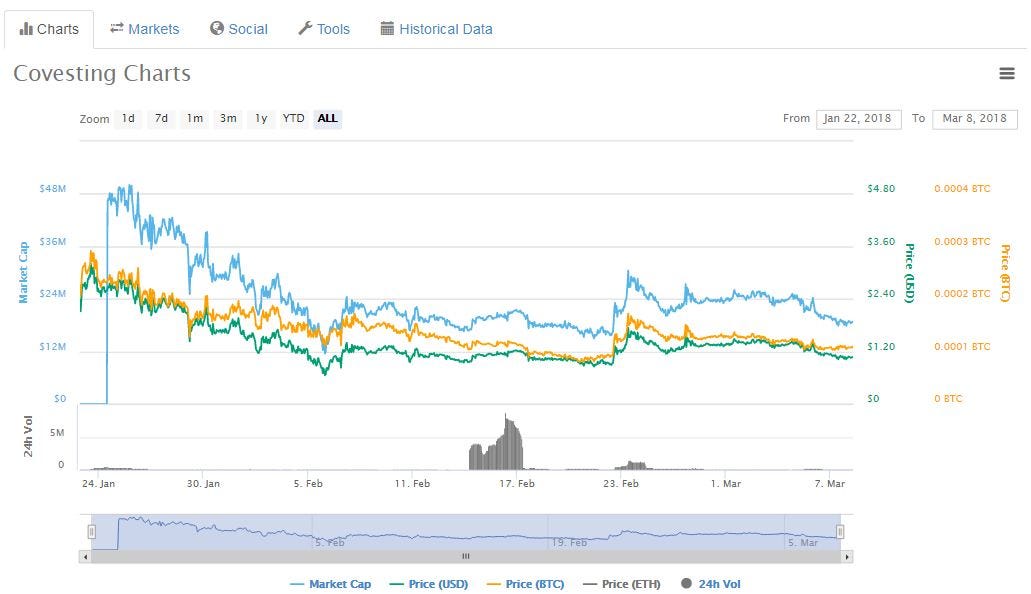1031x594 pixels.
Task: Click the Covesting Charts heading
Action: (102, 74)
